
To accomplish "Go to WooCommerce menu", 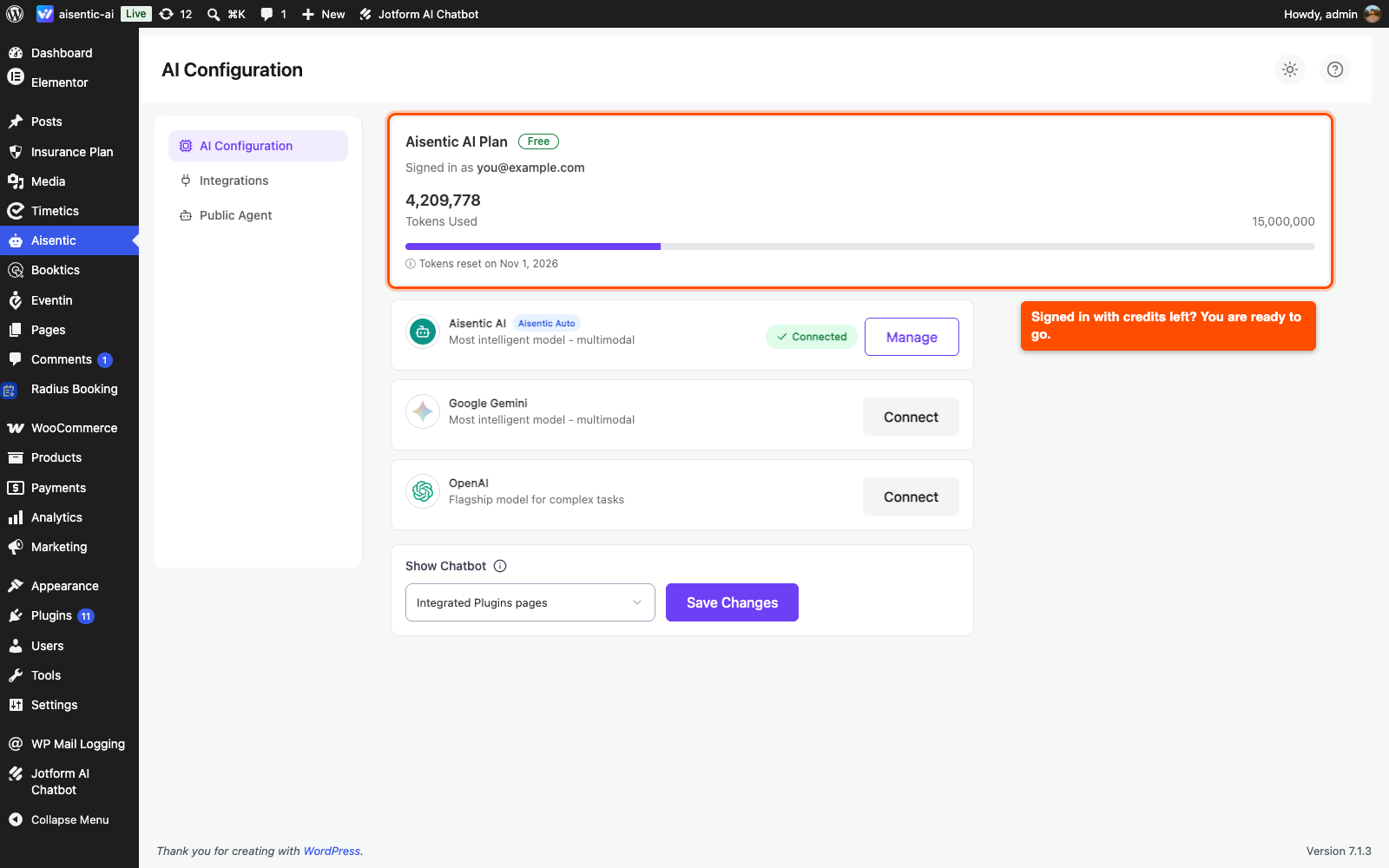I will 69,428.
